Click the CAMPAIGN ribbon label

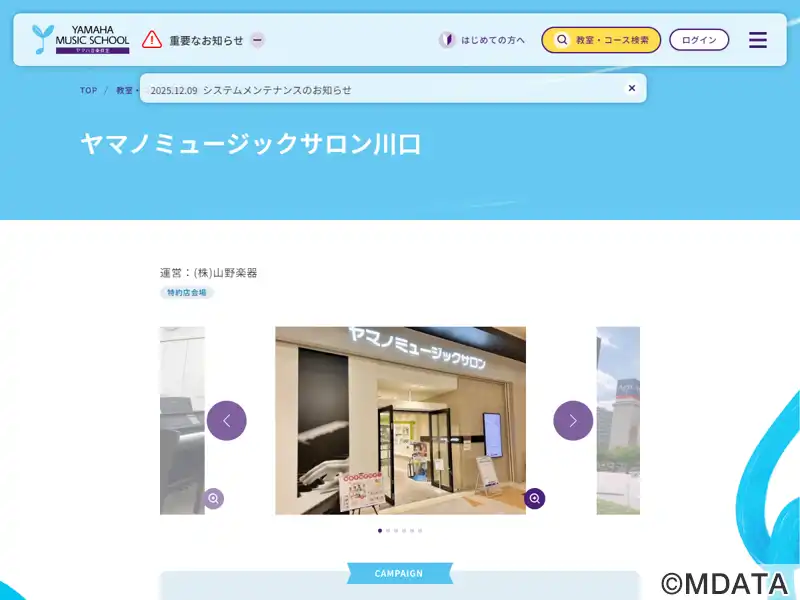pos(399,573)
